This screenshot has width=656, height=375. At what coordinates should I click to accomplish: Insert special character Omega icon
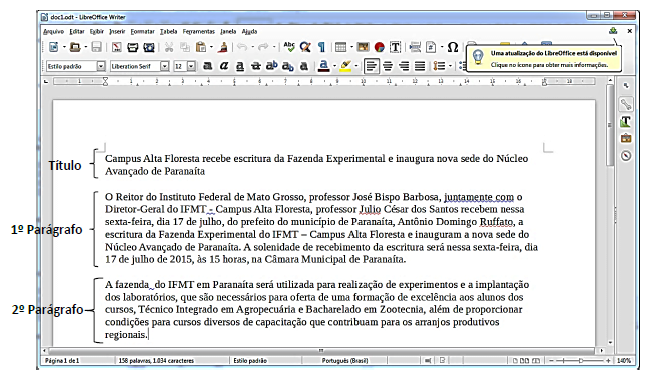pyautogui.click(x=453, y=47)
